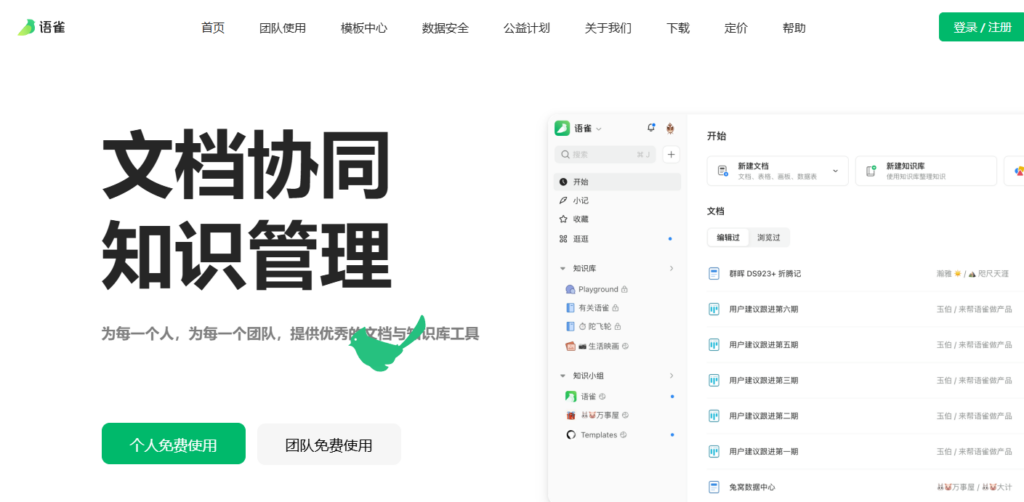Open 帮助 navigation item
This screenshot has width=1024, height=502.
[x=794, y=28]
